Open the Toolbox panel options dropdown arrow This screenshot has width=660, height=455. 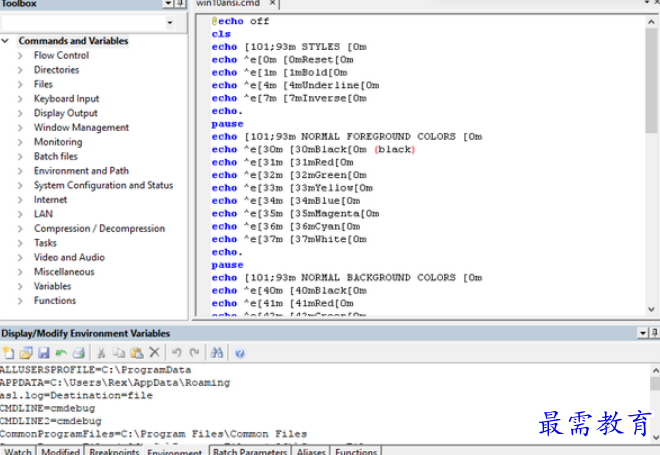tap(168, 3)
